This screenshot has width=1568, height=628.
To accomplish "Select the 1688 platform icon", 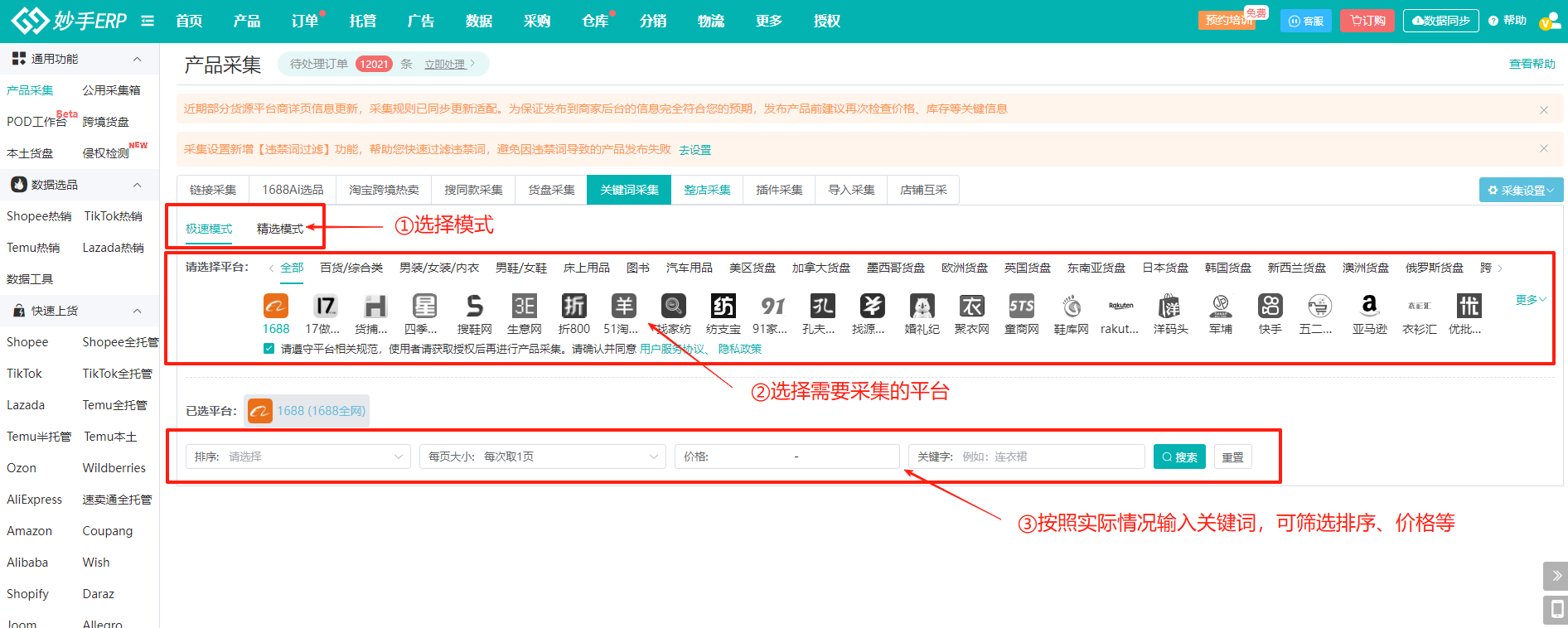I will tap(275, 307).
